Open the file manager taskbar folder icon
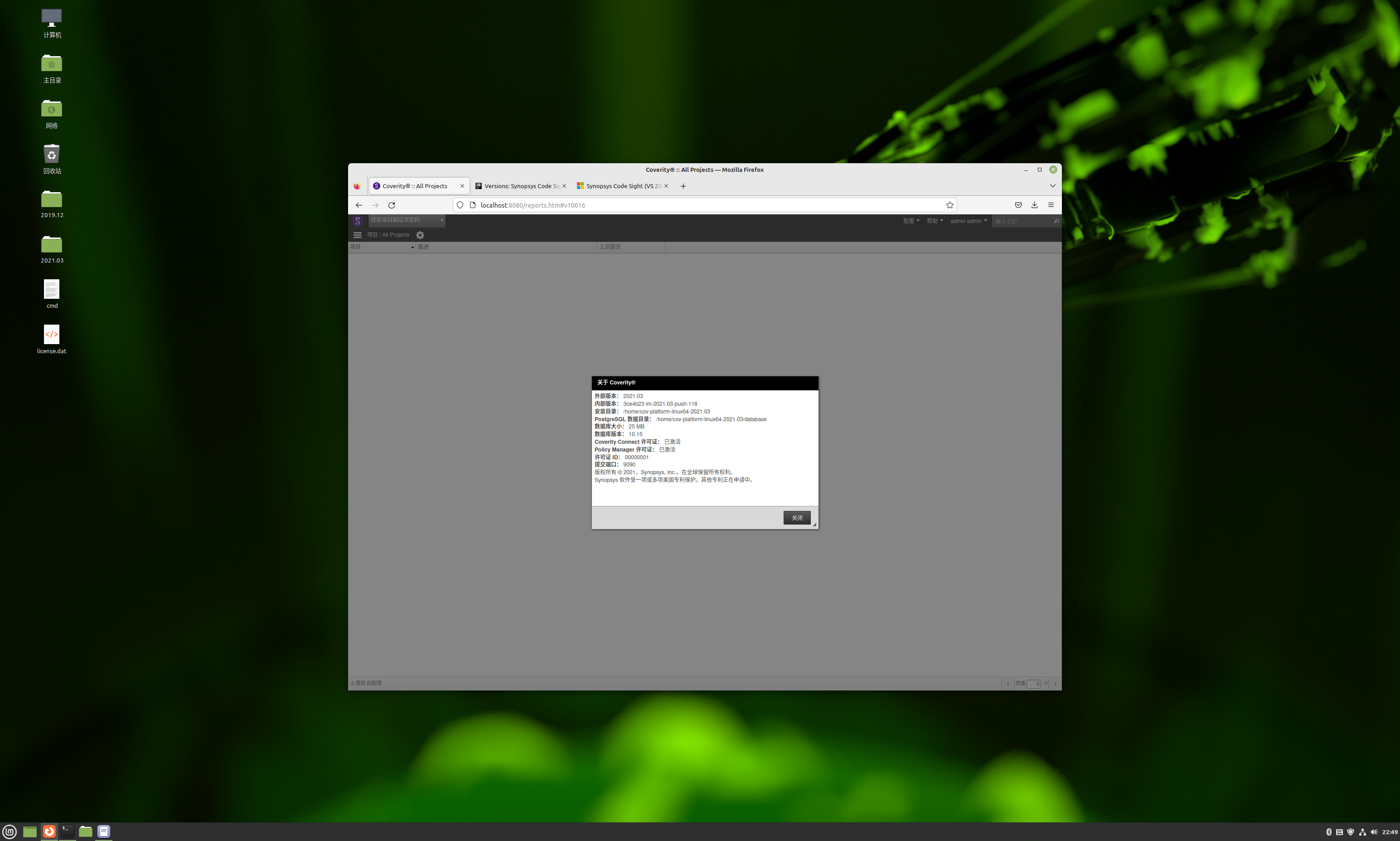 (86, 831)
